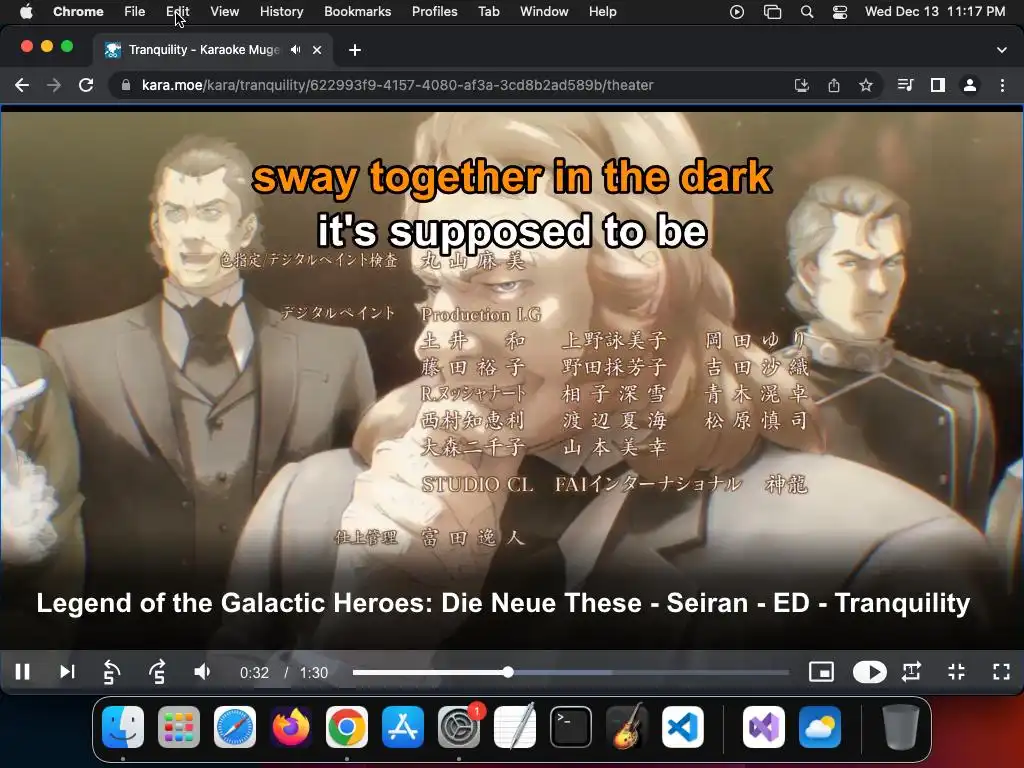The height and width of the screenshot is (768, 1024).
Task: Click the progress bar playhead knob
Action: point(508,672)
